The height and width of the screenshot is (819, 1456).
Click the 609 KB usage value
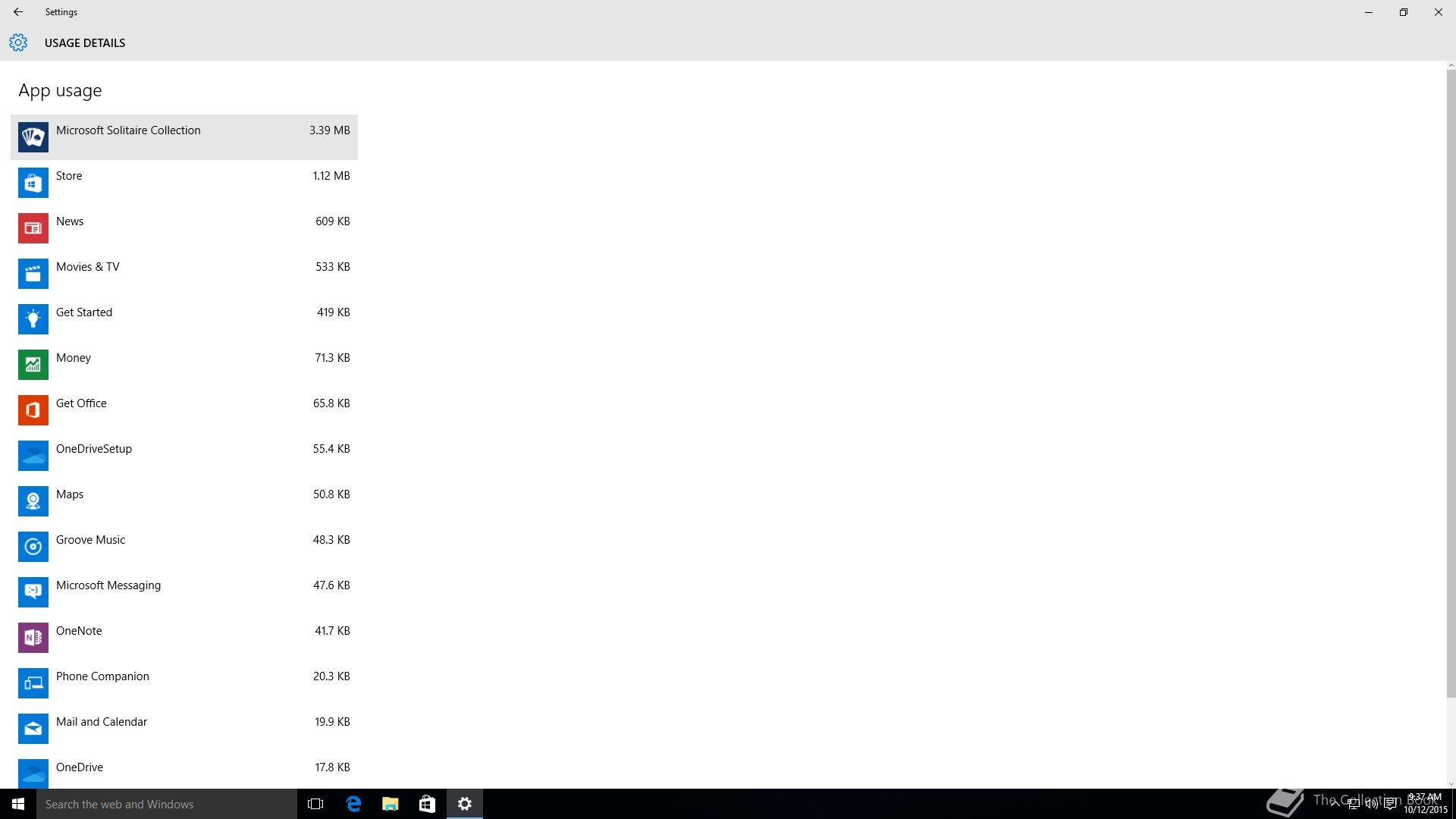click(333, 221)
